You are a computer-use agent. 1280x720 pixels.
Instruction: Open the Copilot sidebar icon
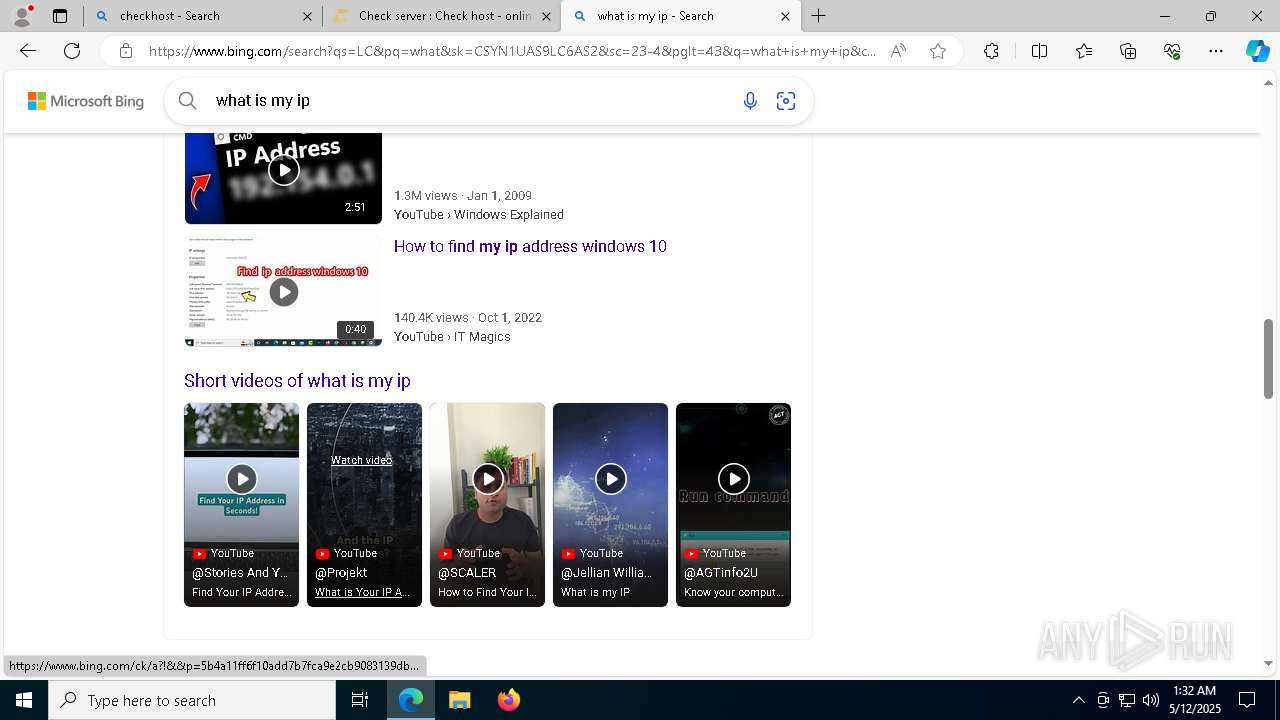pos(1257,51)
